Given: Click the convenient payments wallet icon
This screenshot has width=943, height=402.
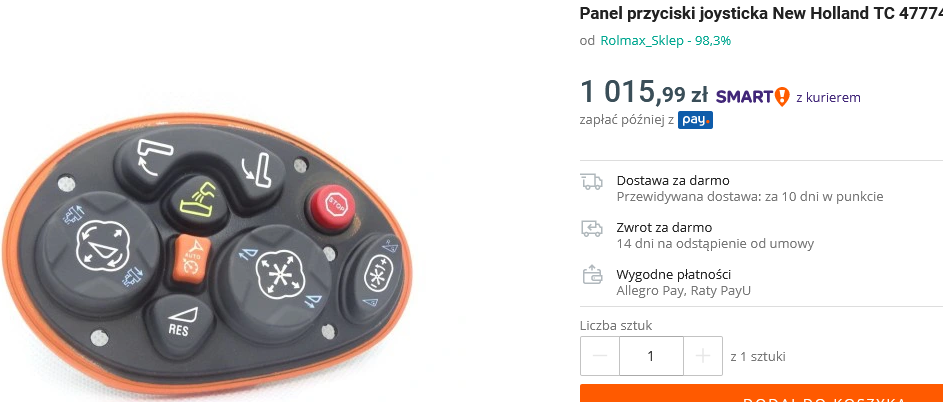Looking at the screenshot, I should [592, 275].
